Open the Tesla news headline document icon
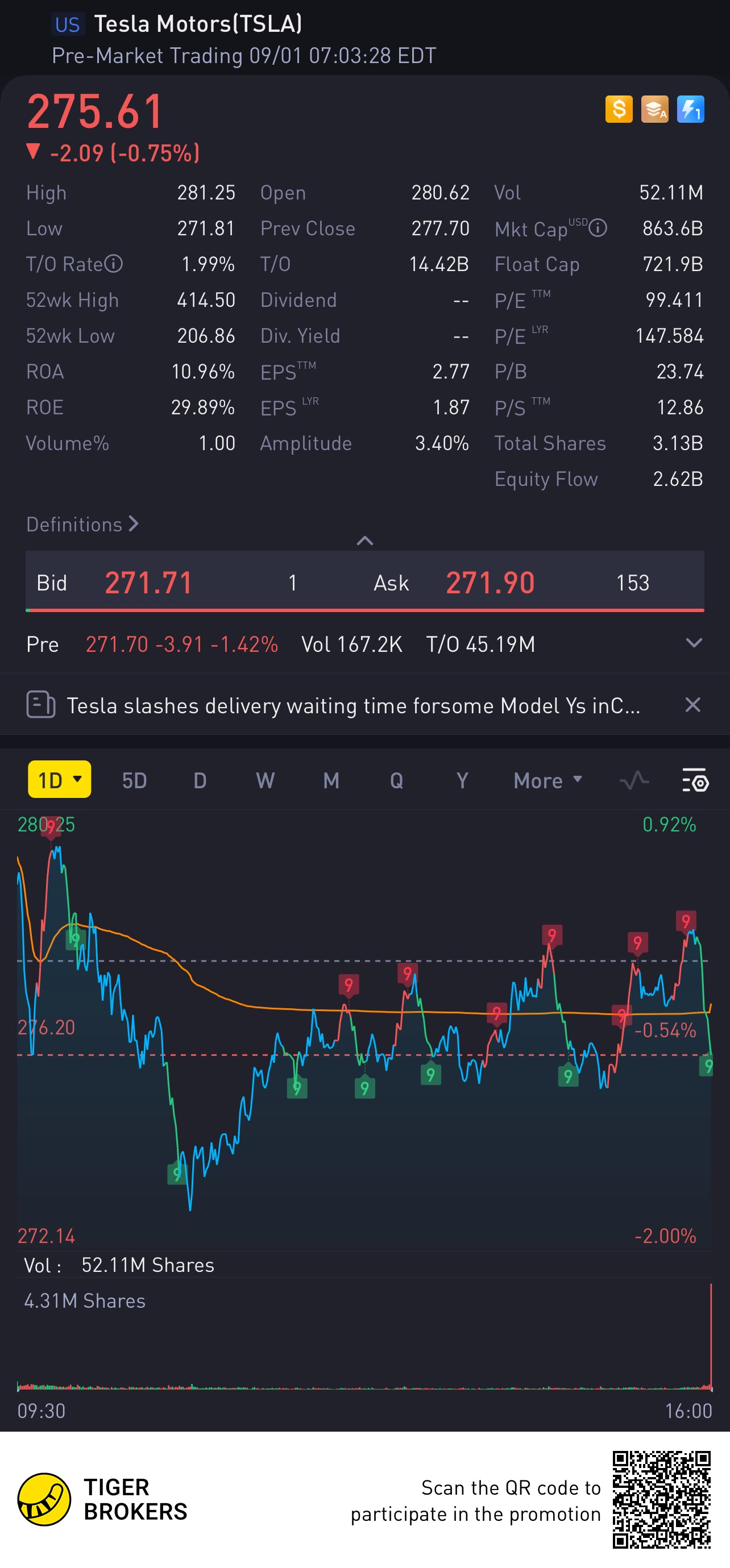The image size is (730, 1568). [41, 705]
